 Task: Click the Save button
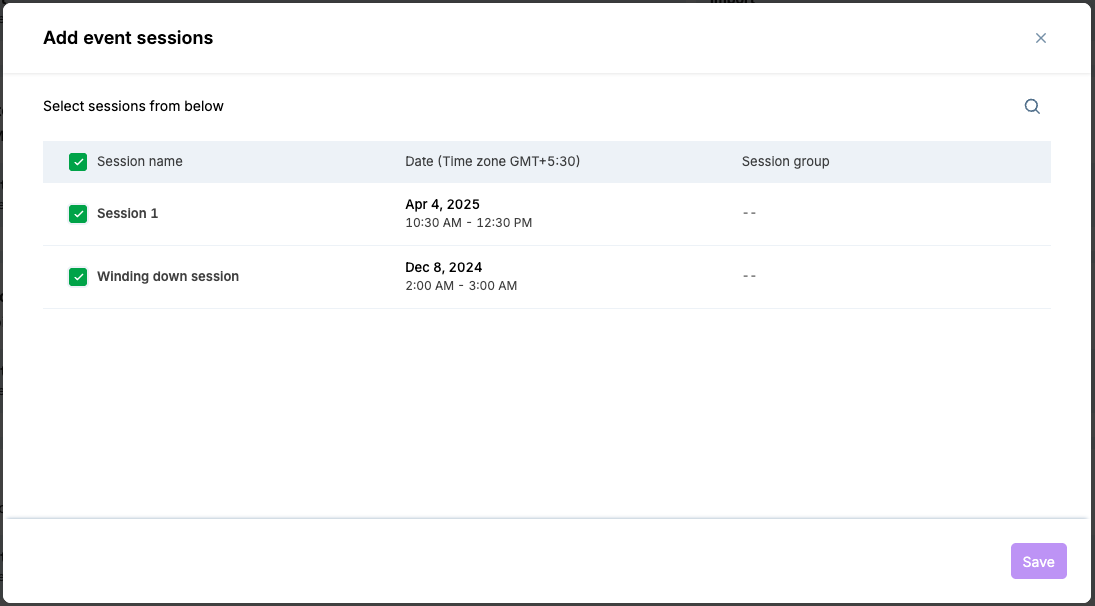point(1038,561)
